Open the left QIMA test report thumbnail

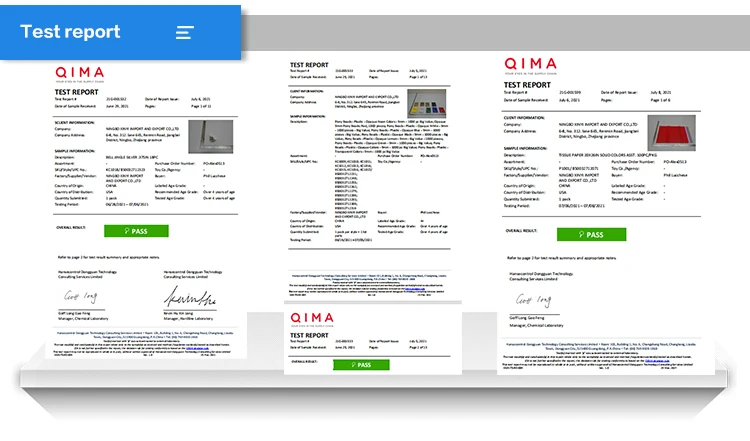(x=146, y=209)
